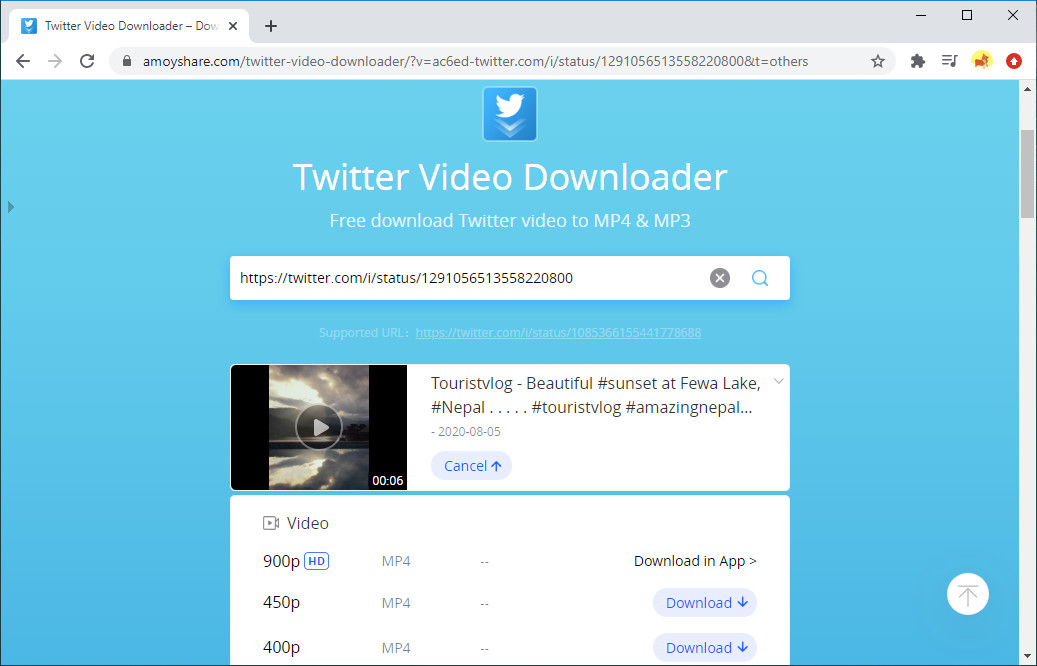Image resolution: width=1037 pixels, height=666 pixels.
Task: Clear the URL field with X icon
Action: tap(720, 278)
